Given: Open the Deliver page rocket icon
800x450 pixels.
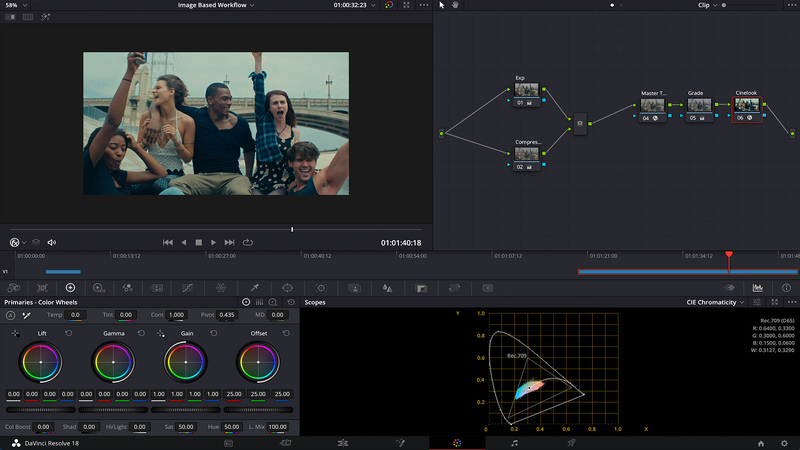Looking at the screenshot, I should (x=572, y=442).
